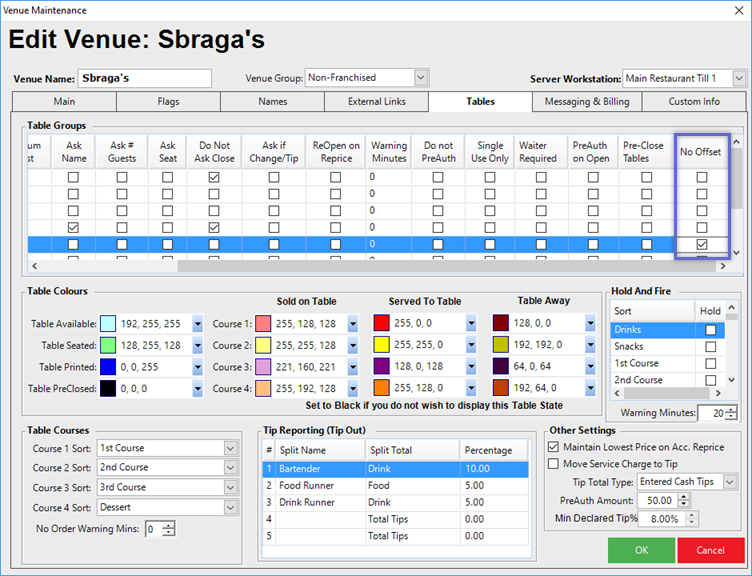Select the Food Runner tip split row

[x=396, y=486]
